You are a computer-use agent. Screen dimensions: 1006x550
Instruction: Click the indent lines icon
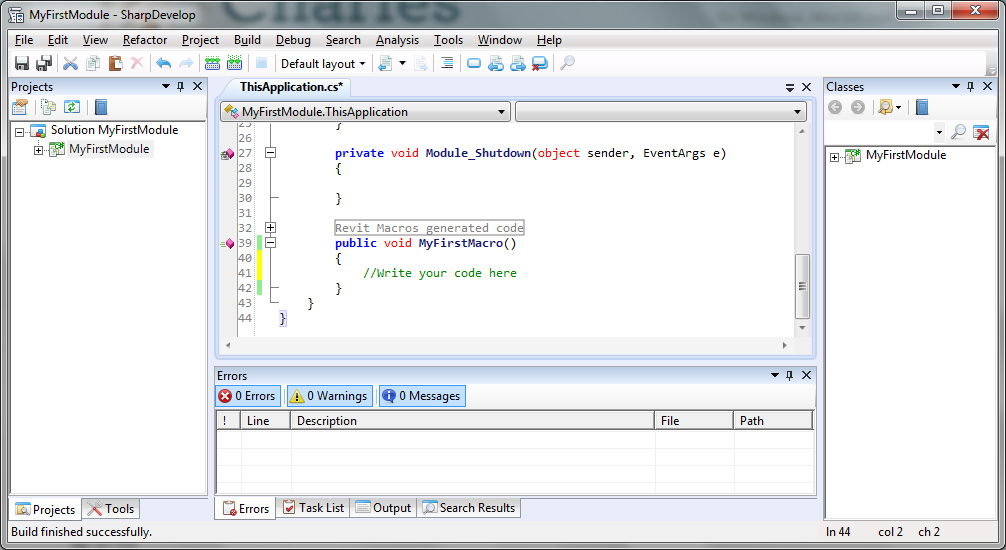click(447, 63)
